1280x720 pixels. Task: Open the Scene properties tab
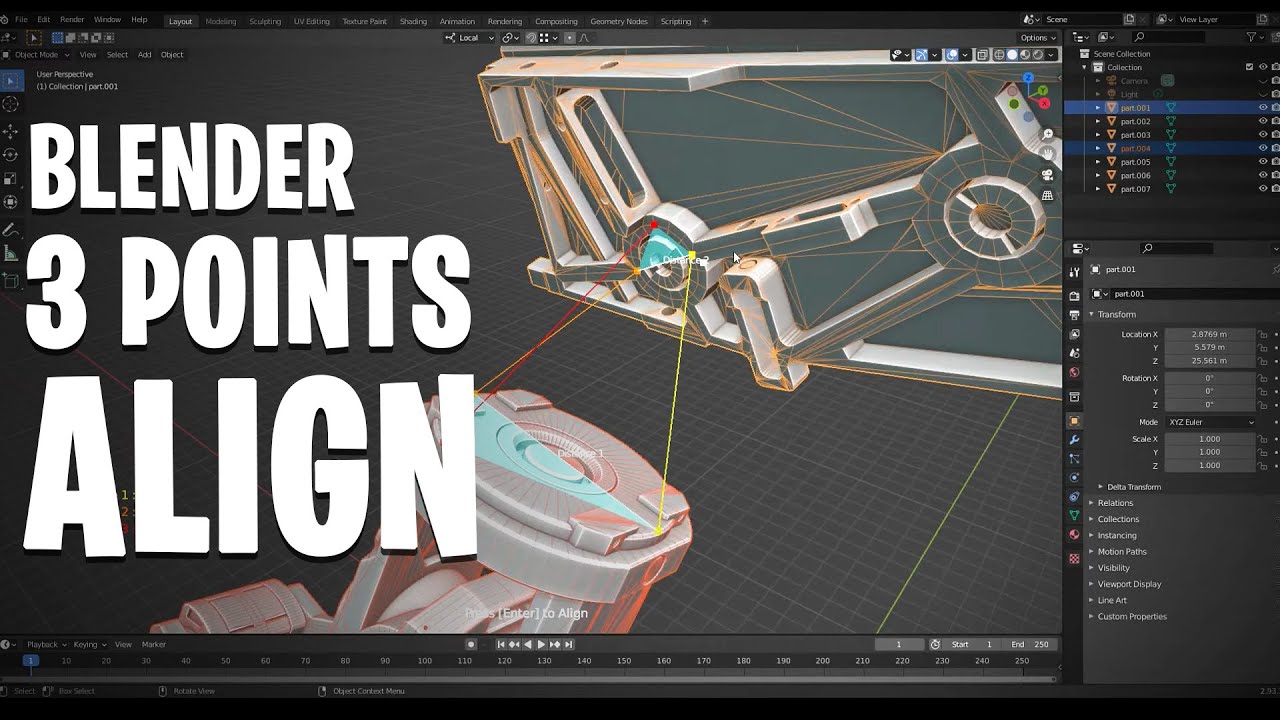pos(1074,353)
